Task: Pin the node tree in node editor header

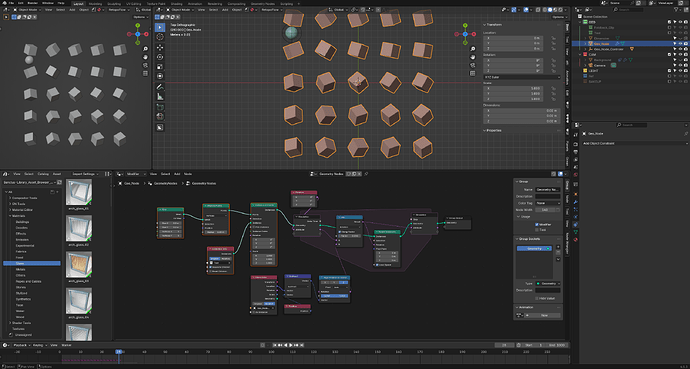Action: pos(366,174)
